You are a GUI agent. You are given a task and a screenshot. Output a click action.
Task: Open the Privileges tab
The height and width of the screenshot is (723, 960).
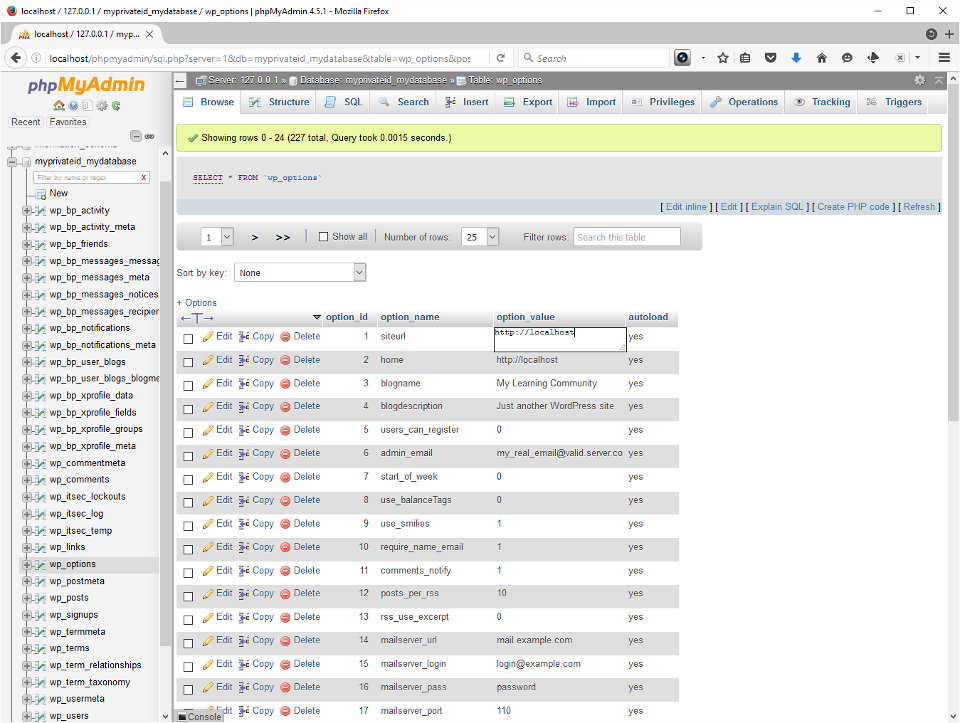(662, 102)
